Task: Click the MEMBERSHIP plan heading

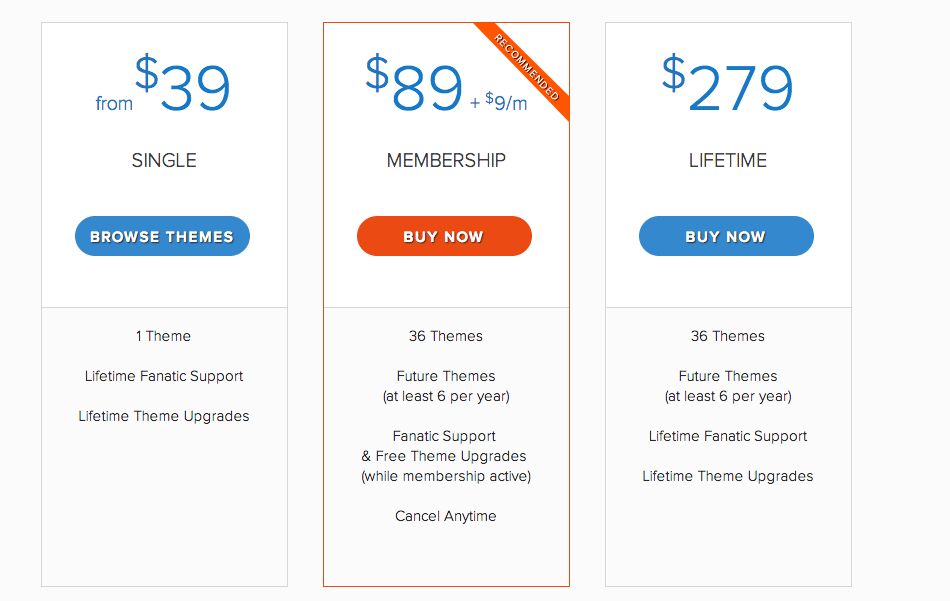Action: tap(446, 161)
